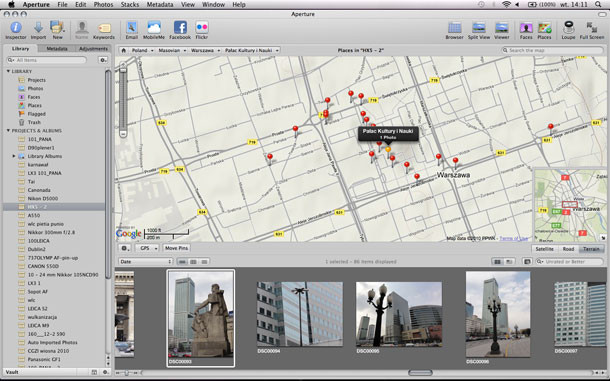Open the Window menu
The width and height of the screenshot is (610, 381).
pos(213,5)
